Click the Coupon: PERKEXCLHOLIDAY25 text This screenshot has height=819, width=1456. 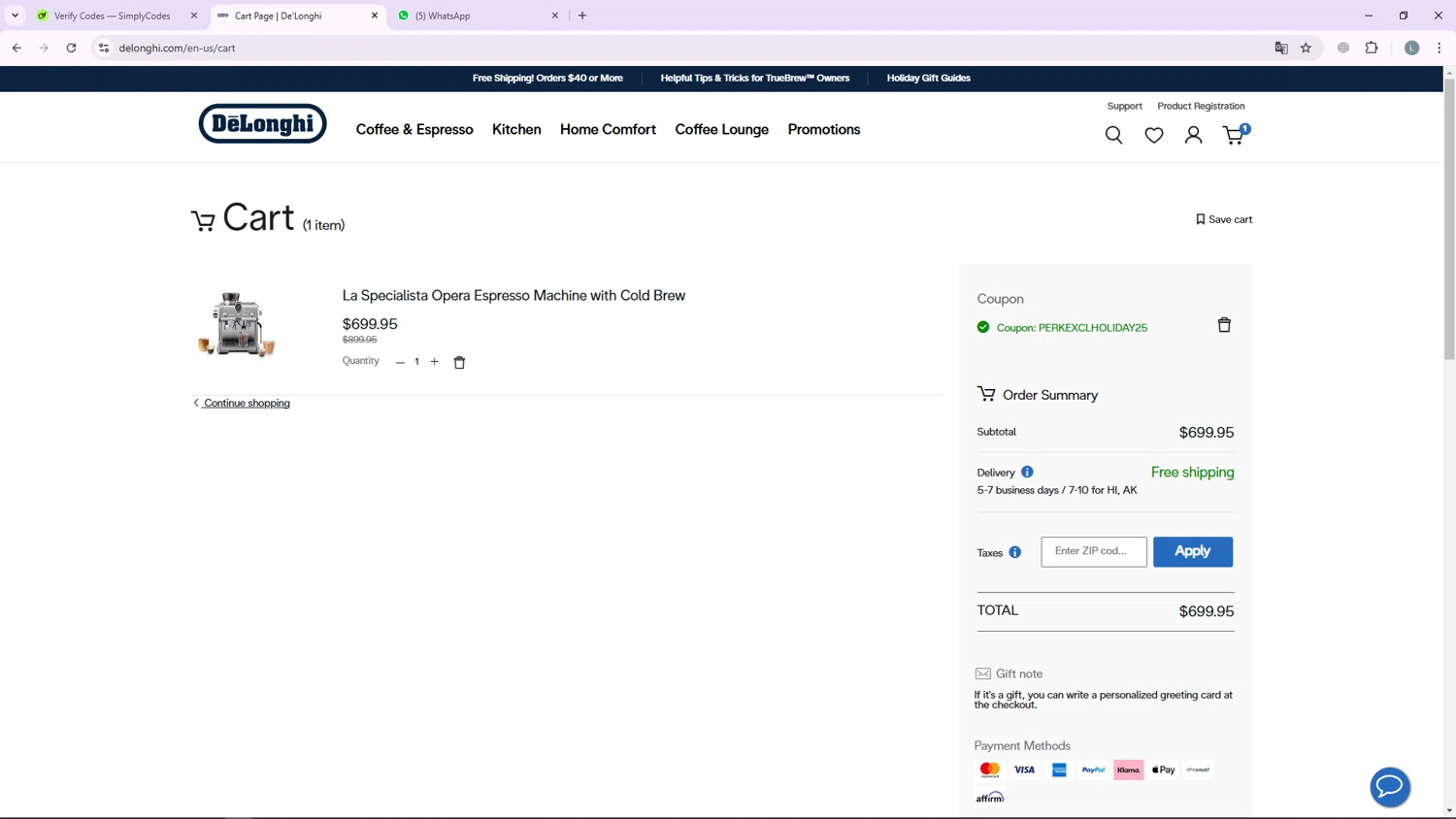tap(1072, 328)
